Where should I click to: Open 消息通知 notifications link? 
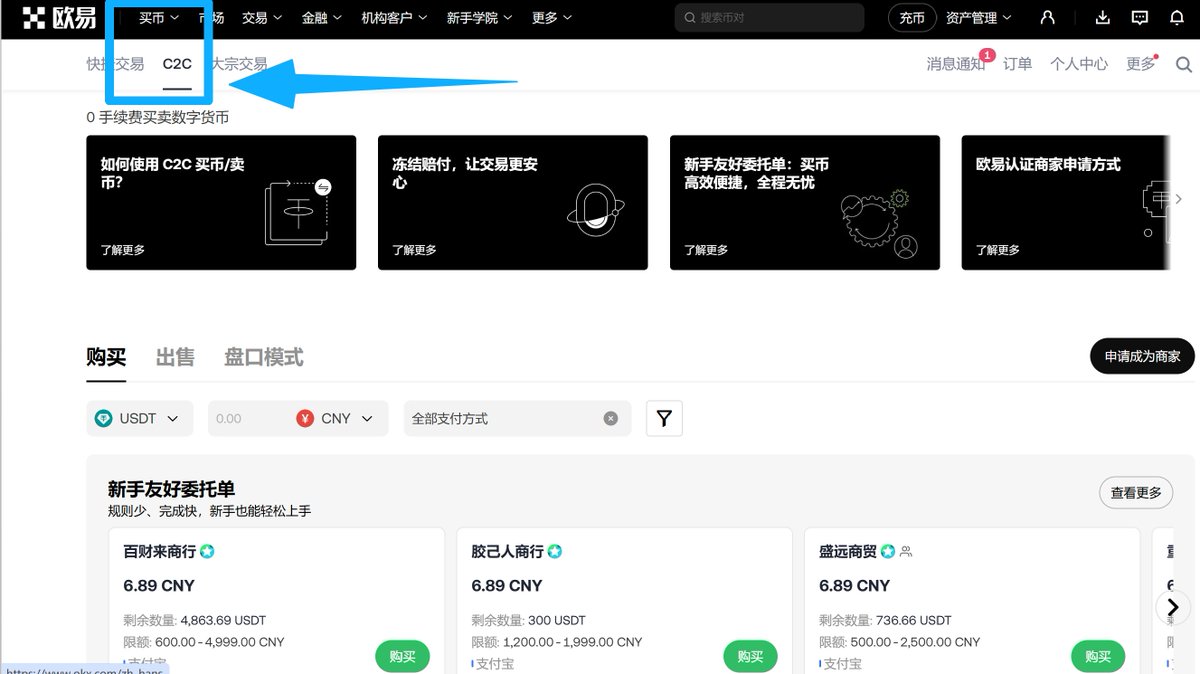[956, 64]
